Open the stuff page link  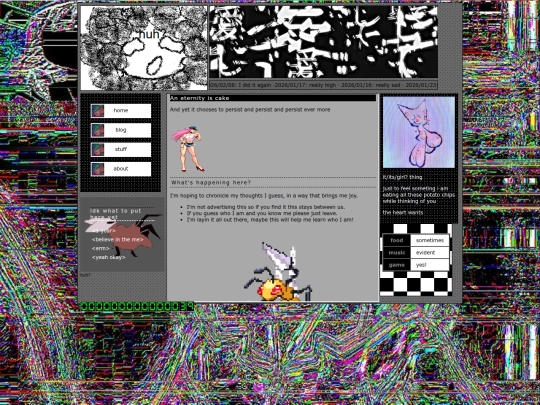tap(121, 149)
